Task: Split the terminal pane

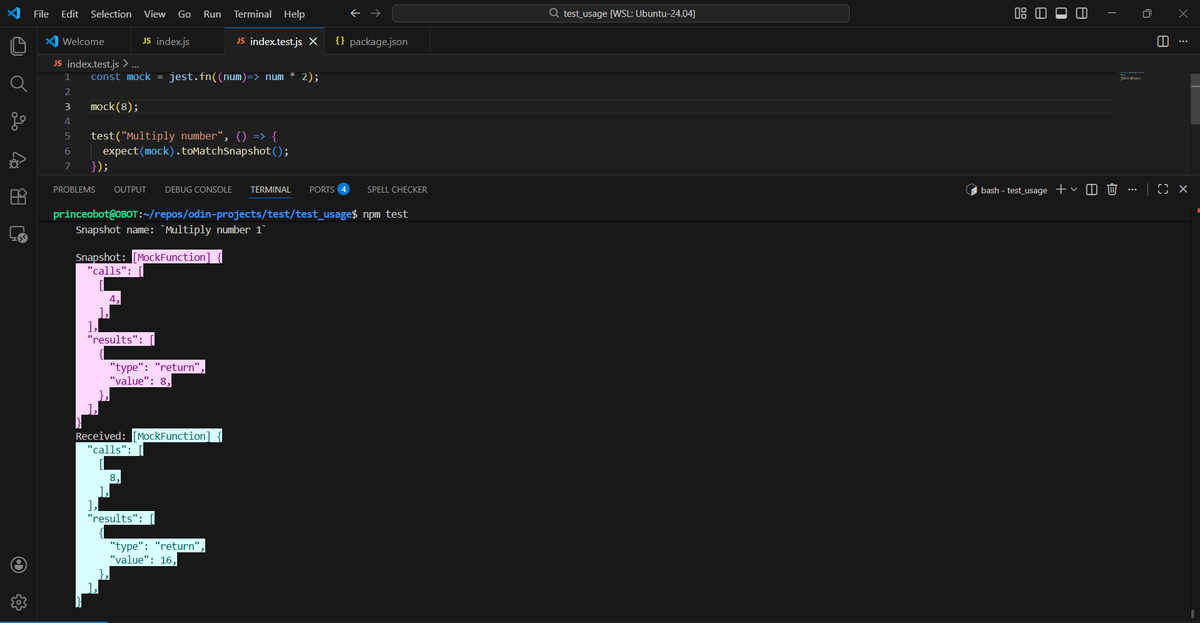Action: coord(1091,189)
